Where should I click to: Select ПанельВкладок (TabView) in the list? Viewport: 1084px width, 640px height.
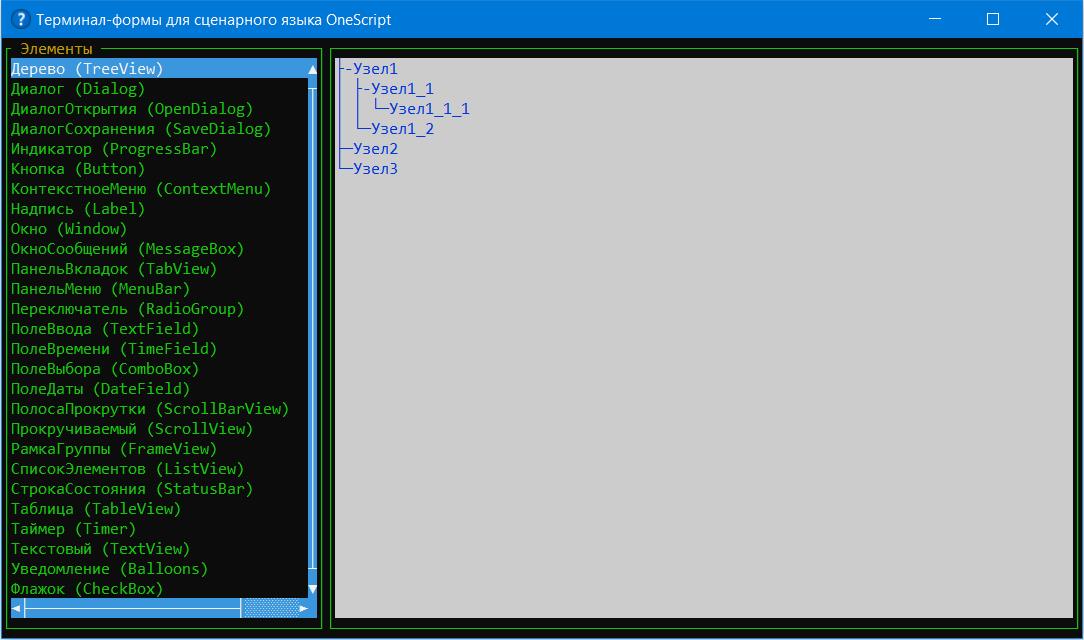pos(114,269)
